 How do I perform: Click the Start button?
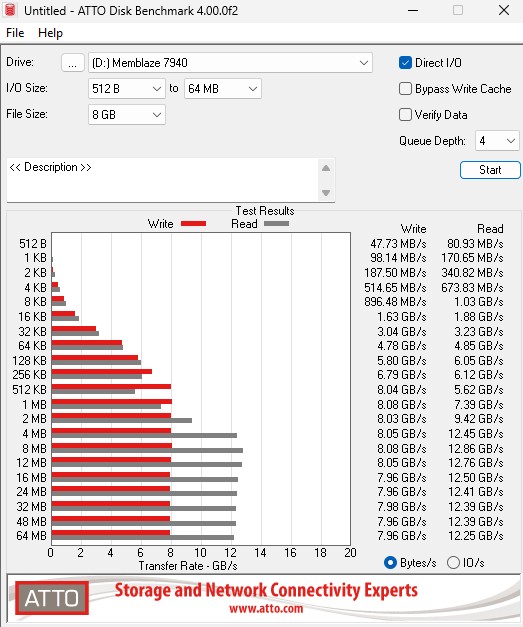pyautogui.click(x=490, y=170)
